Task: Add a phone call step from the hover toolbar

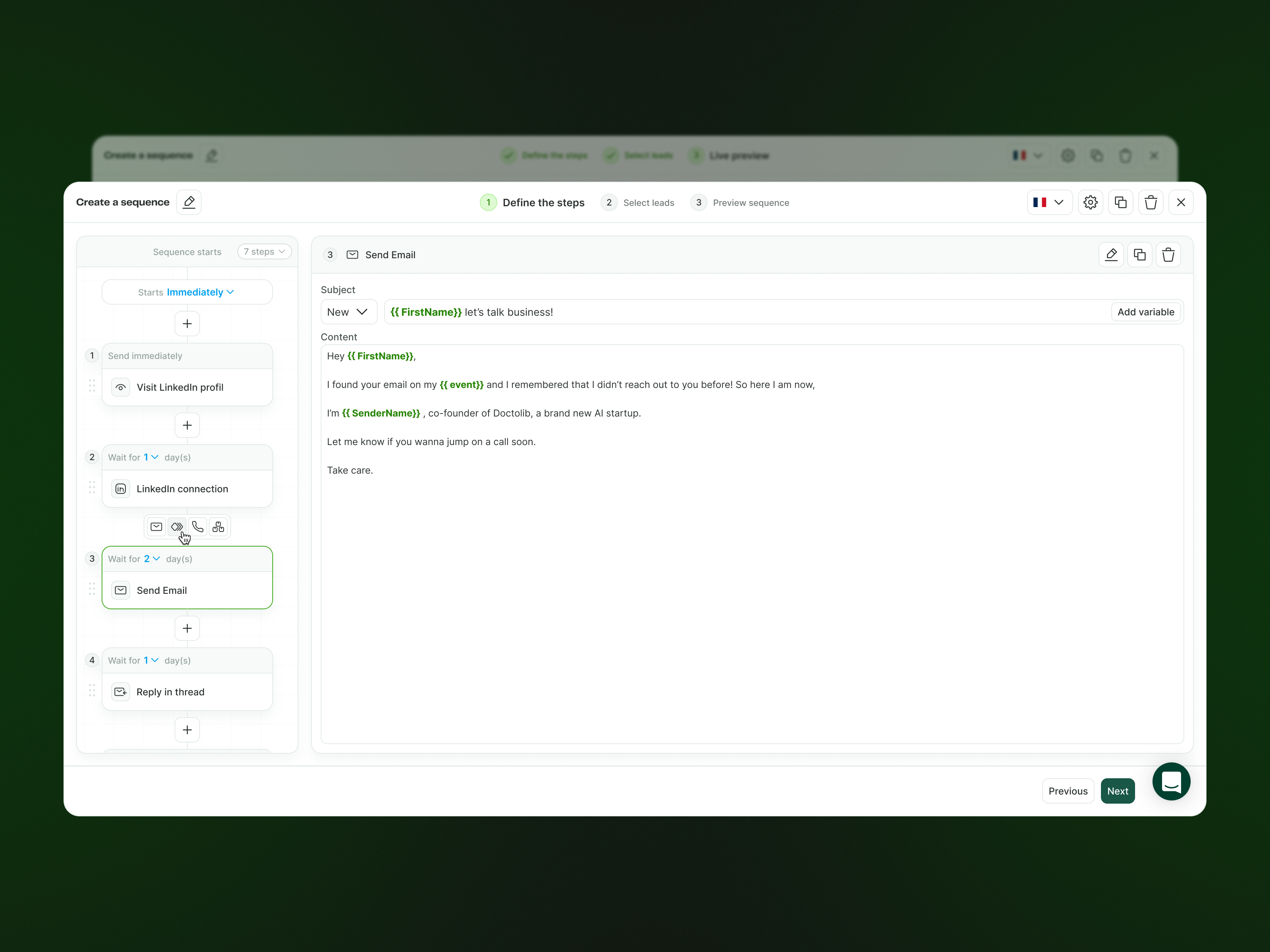Action: pos(198,526)
